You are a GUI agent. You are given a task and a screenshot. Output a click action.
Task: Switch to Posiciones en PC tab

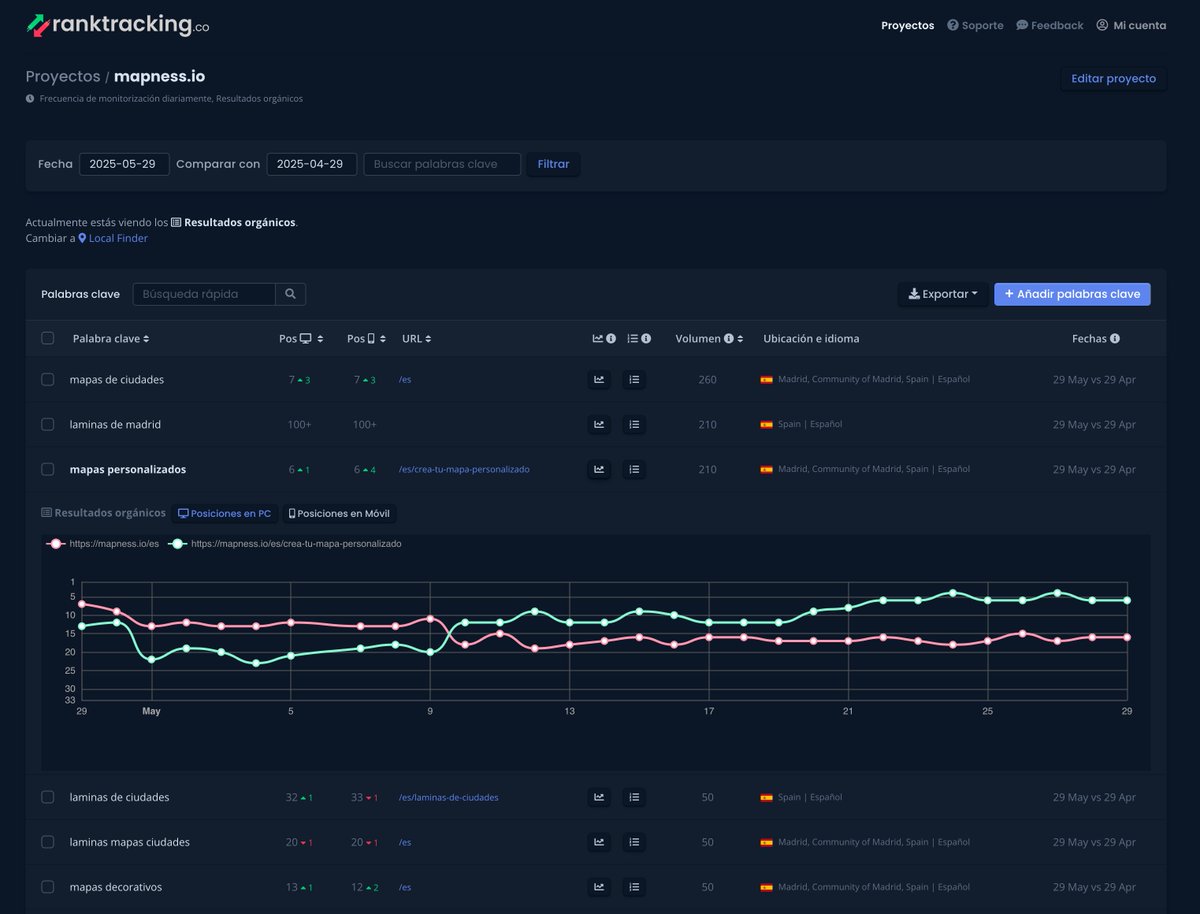click(x=224, y=513)
